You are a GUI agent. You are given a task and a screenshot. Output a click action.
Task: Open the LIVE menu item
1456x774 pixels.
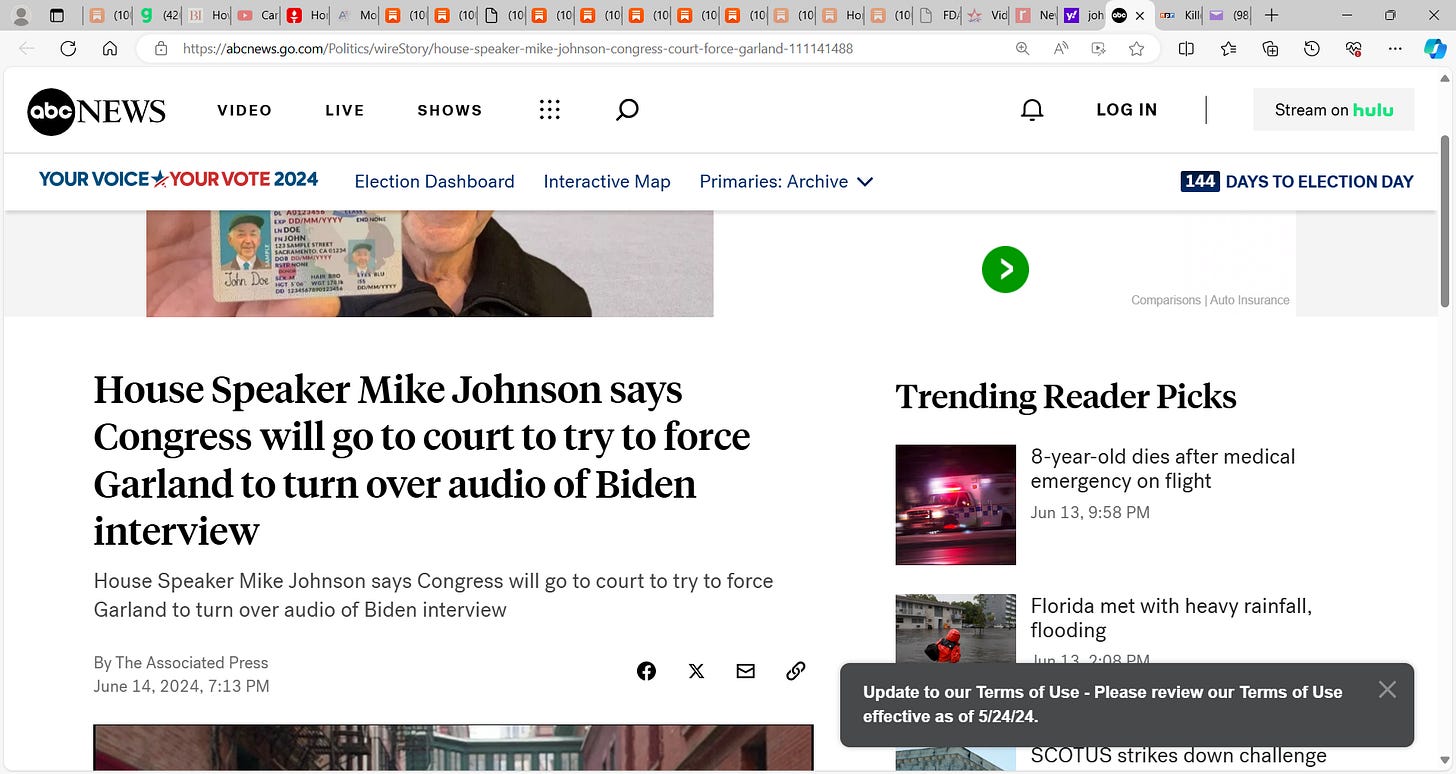[345, 110]
